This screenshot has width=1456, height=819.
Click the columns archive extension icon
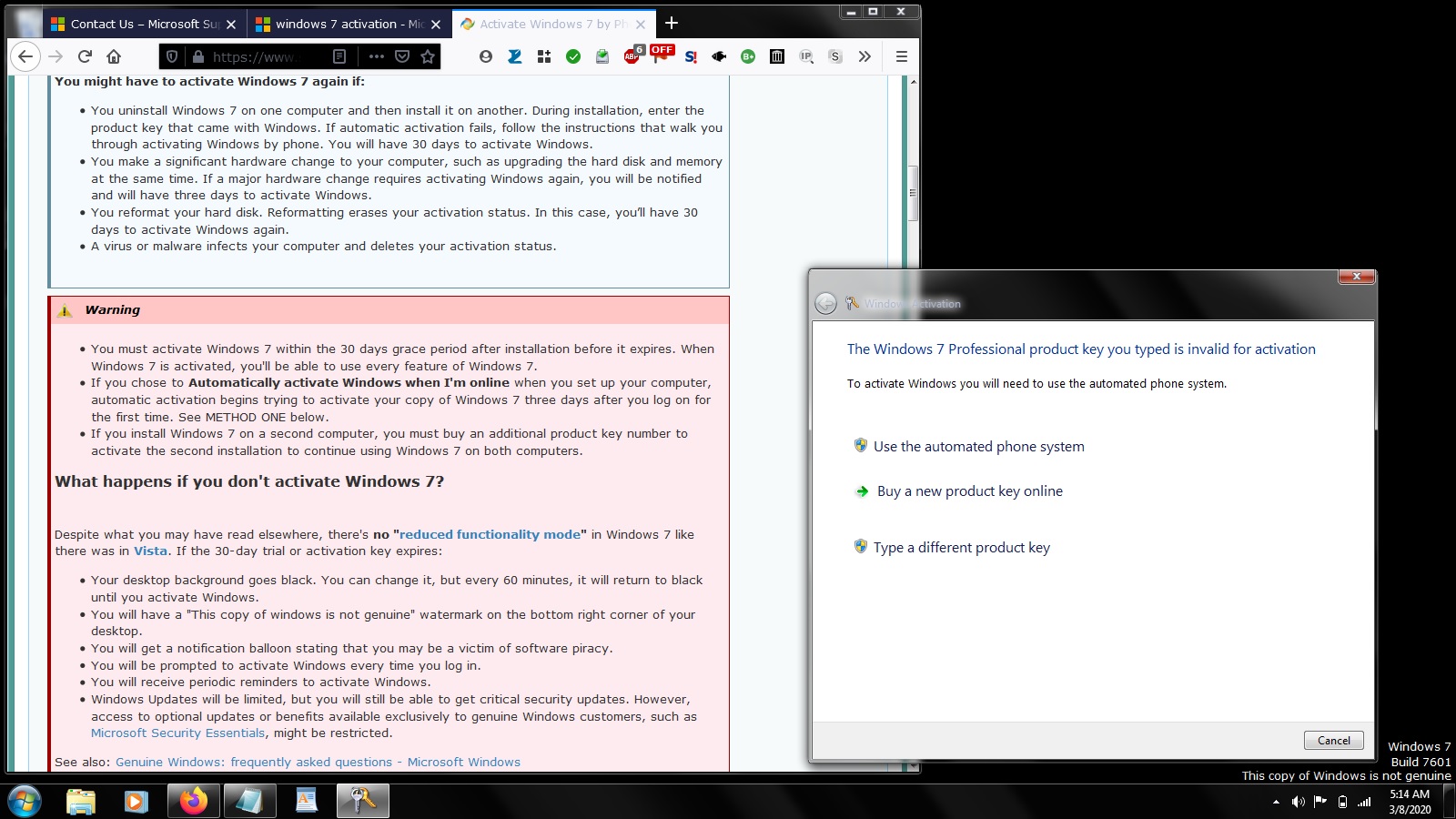pos(777,56)
